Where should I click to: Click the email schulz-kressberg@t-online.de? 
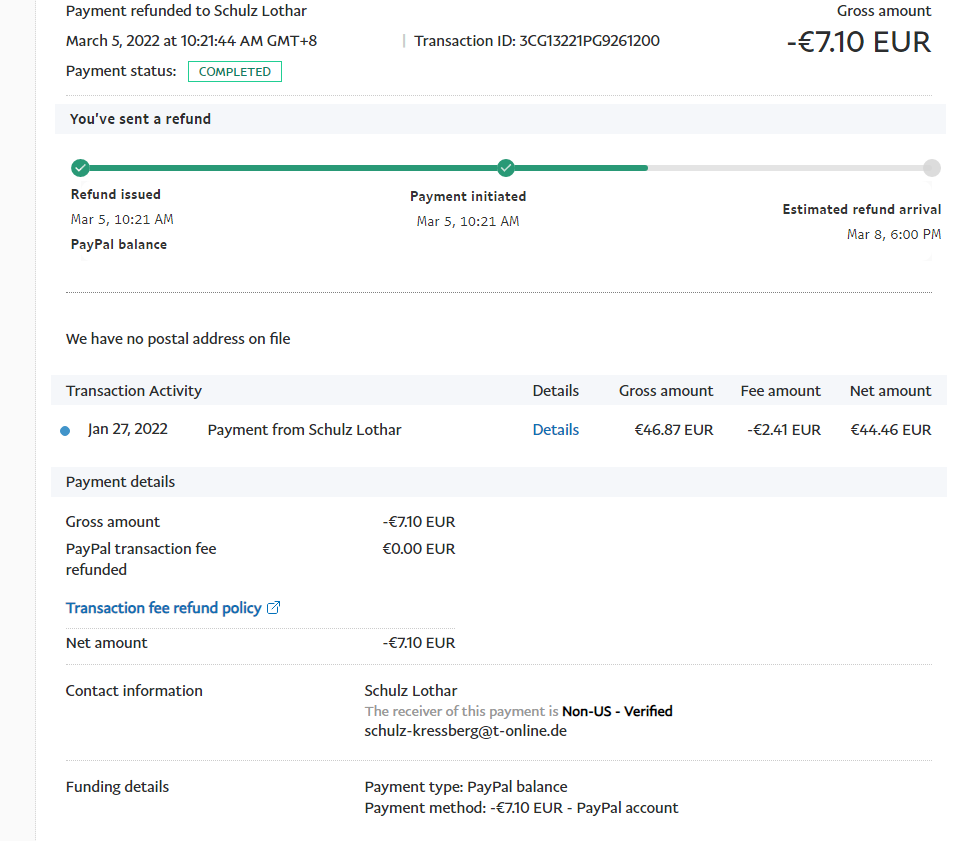pyautogui.click(x=466, y=731)
